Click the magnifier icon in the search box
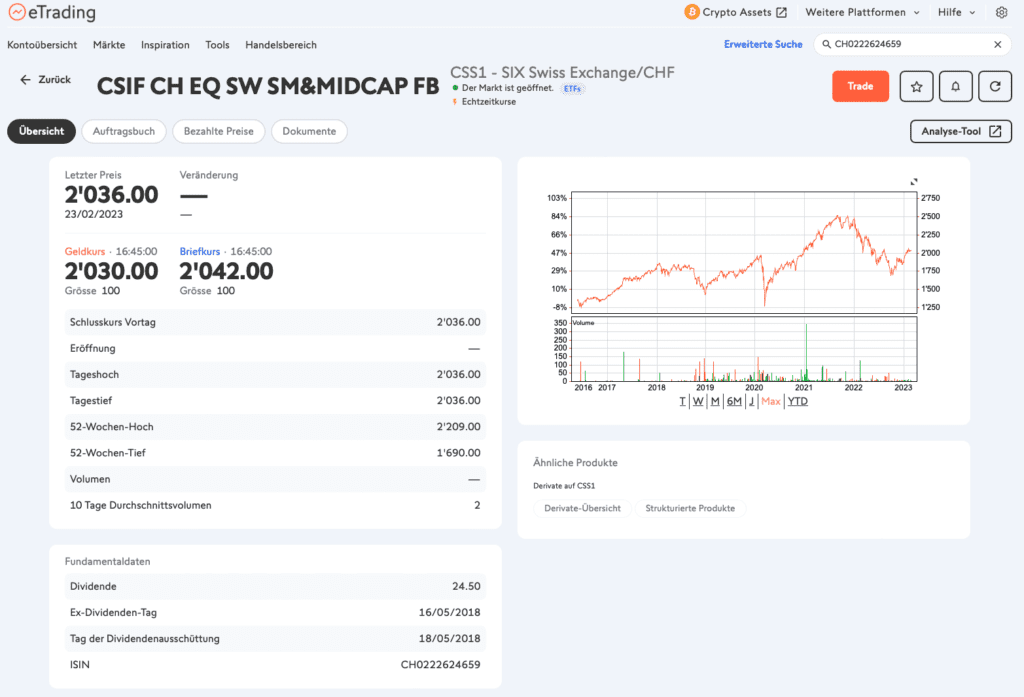The width and height of the screenshot is (1024, 697). pos(826,44)
